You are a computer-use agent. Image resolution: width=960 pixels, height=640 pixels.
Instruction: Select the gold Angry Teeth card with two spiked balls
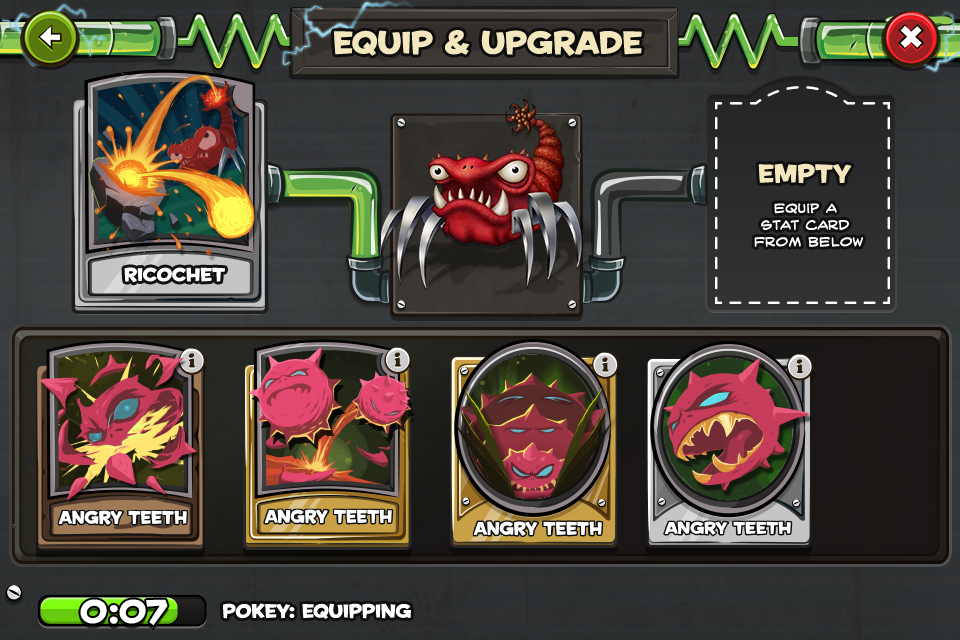327,446
